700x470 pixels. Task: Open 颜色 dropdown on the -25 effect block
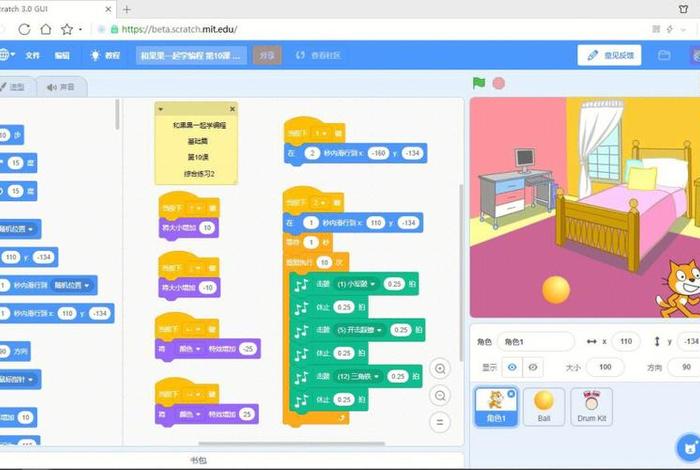190,349
